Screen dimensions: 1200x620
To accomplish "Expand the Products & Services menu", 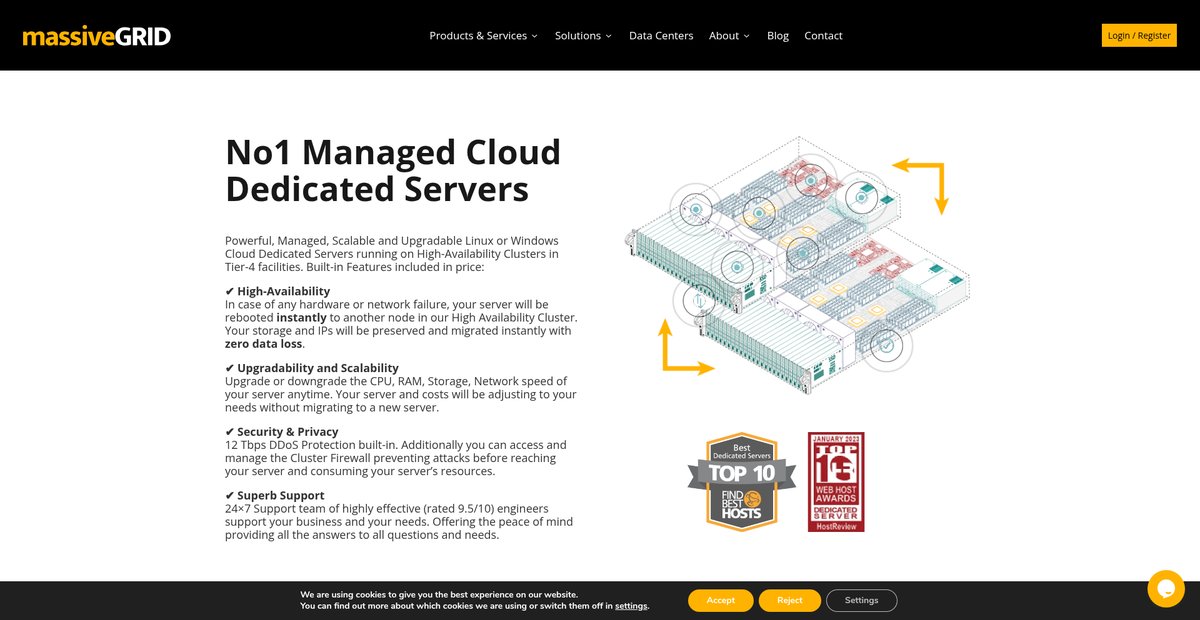I will click(483, 35).
